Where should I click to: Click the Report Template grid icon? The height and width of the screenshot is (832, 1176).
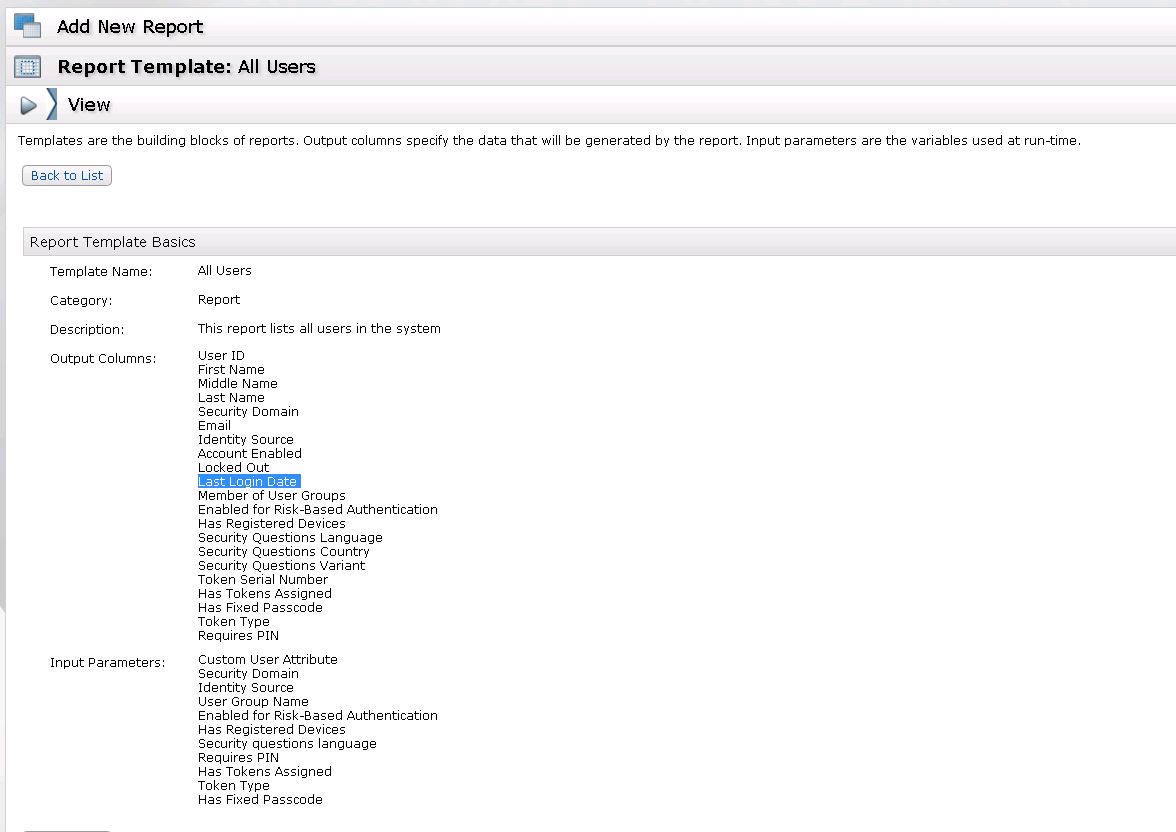pos(28,67)
